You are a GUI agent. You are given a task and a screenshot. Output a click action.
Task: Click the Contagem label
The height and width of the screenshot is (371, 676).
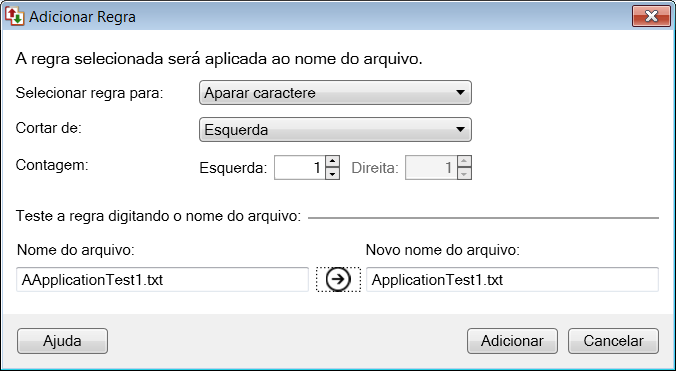click(52, 165)
